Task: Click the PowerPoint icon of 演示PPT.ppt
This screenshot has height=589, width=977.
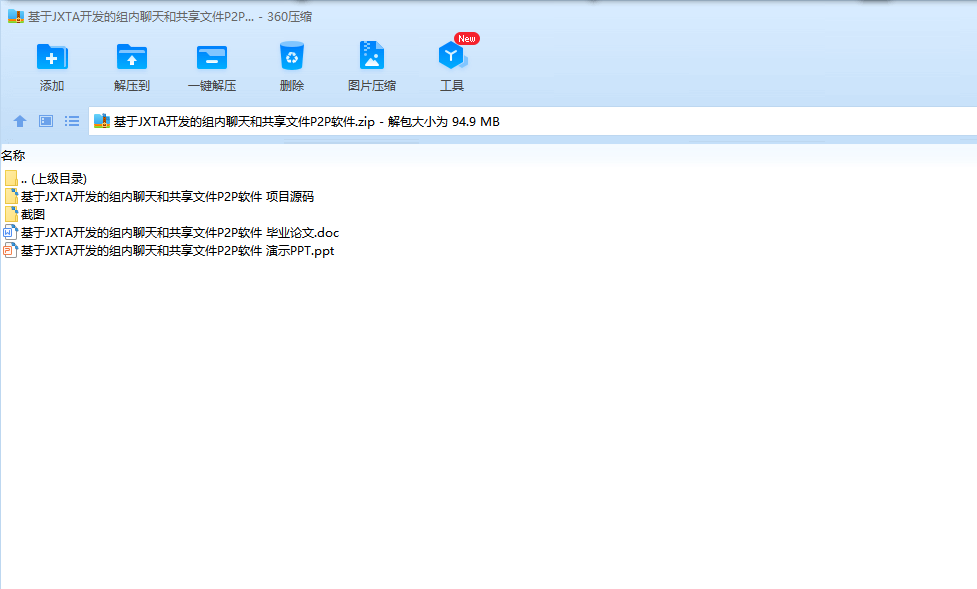Action: click(x=10, y=251)
